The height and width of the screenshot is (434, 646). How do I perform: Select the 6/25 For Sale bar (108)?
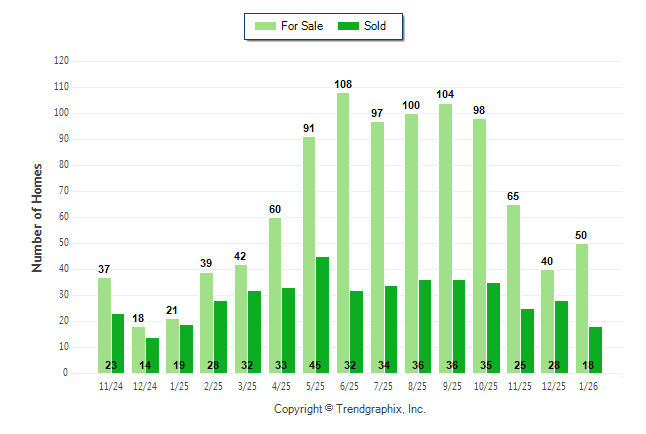pyautogui.click(x=343, y=233)
